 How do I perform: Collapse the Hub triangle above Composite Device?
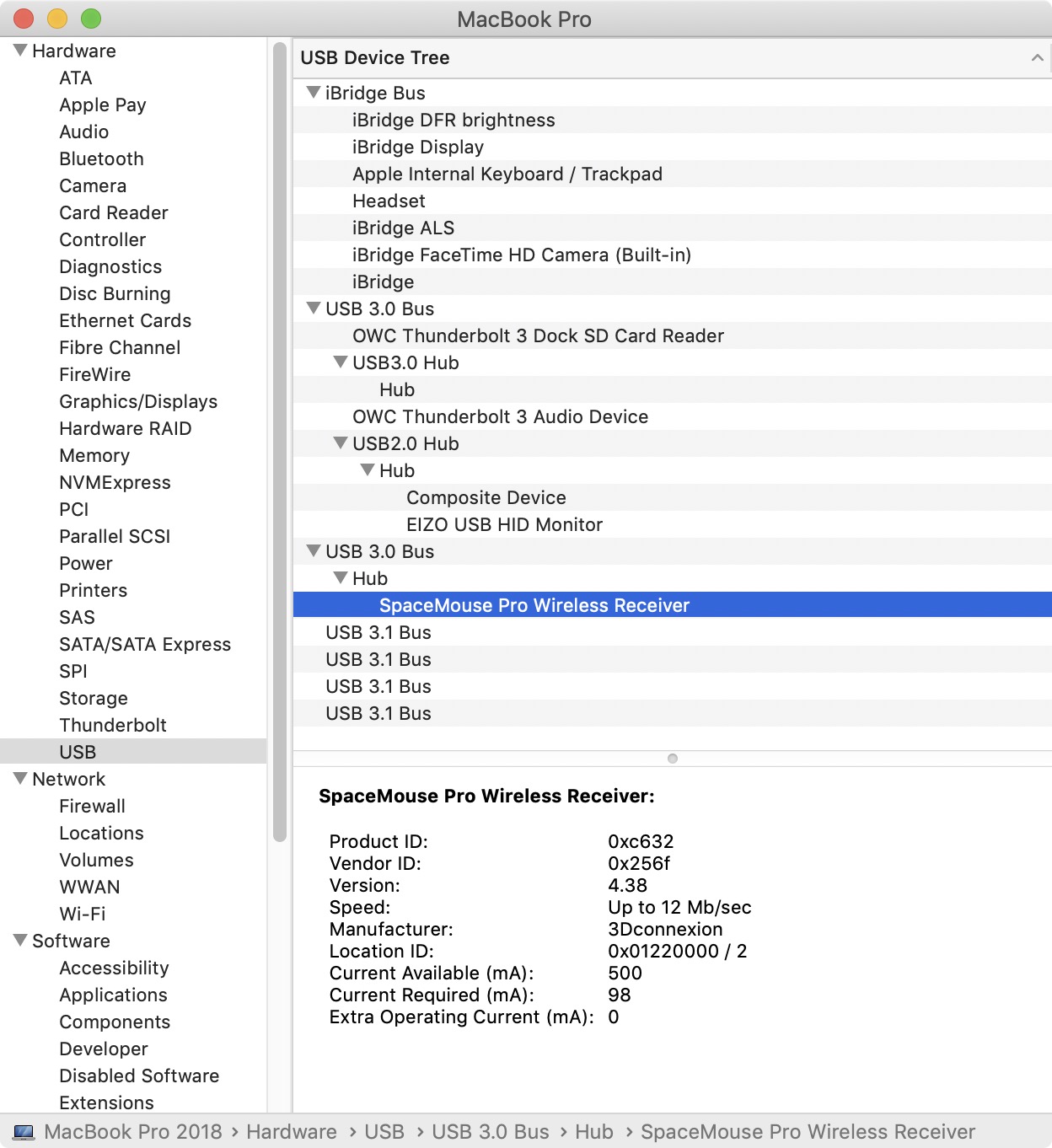[368, 469]
